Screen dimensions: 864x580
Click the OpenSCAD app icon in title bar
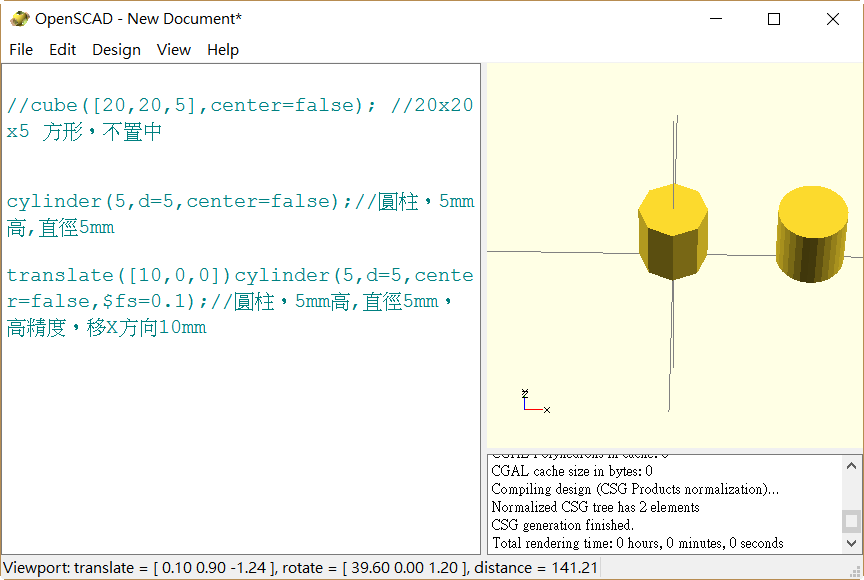point(19,19)
